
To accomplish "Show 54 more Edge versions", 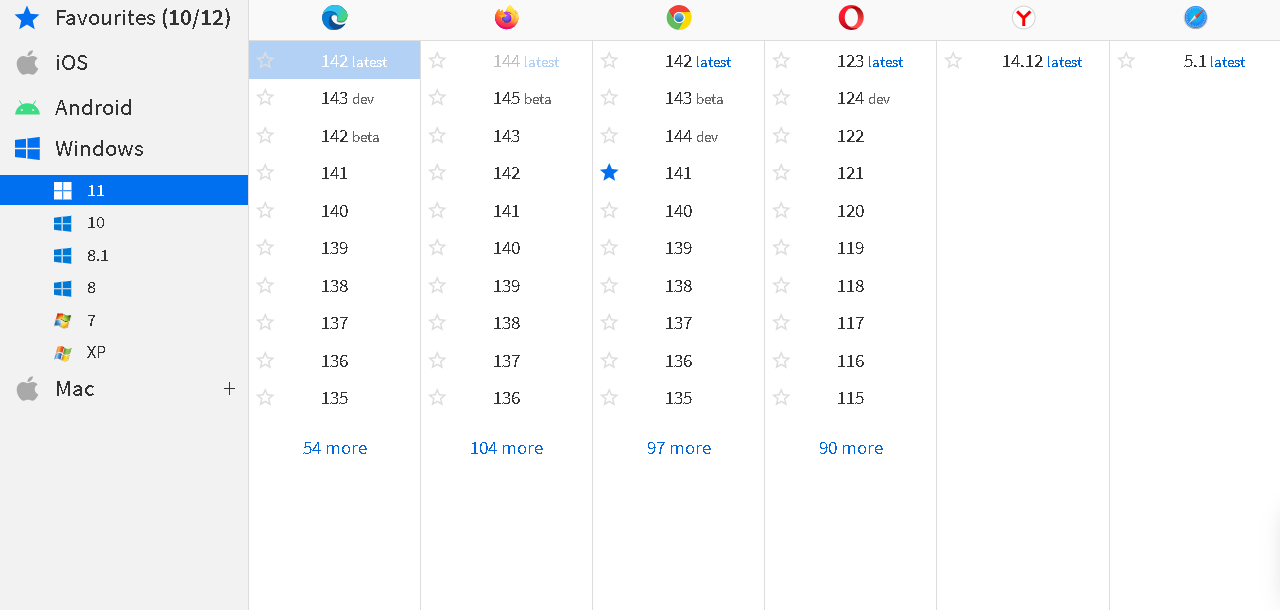I will point(334,448).
